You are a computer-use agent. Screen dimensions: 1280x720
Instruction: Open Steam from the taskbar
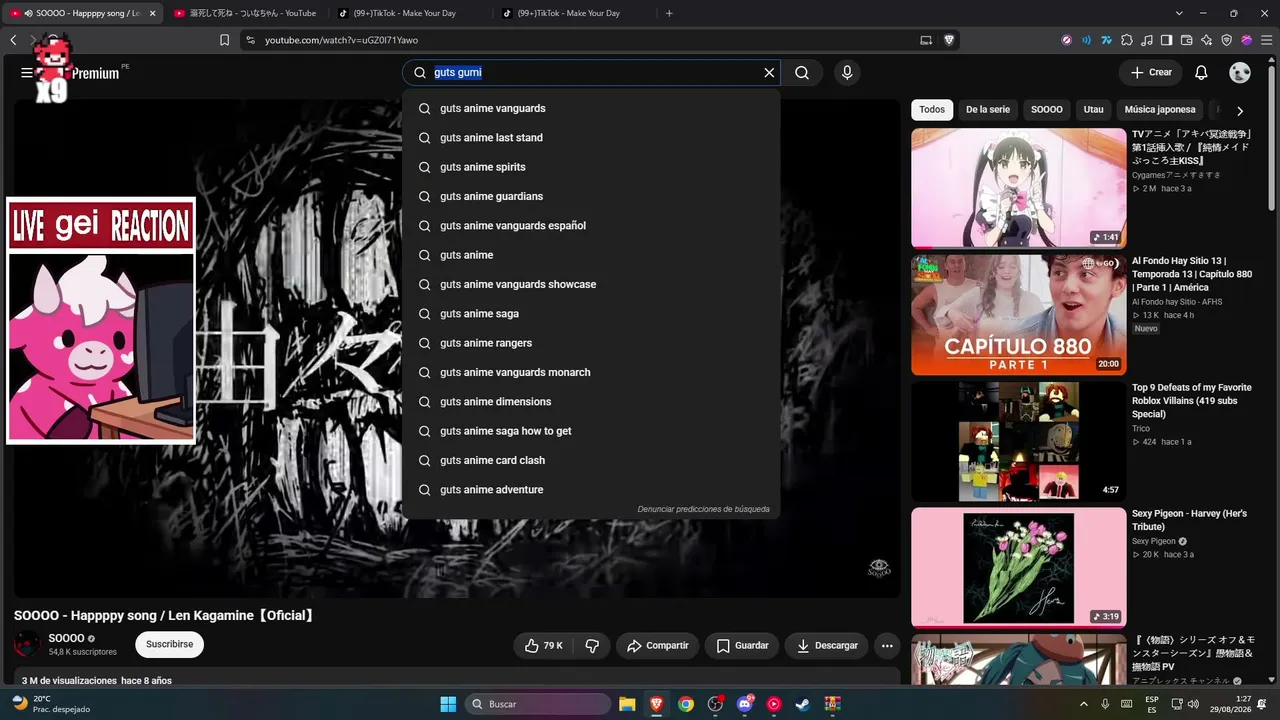[803, 704]
